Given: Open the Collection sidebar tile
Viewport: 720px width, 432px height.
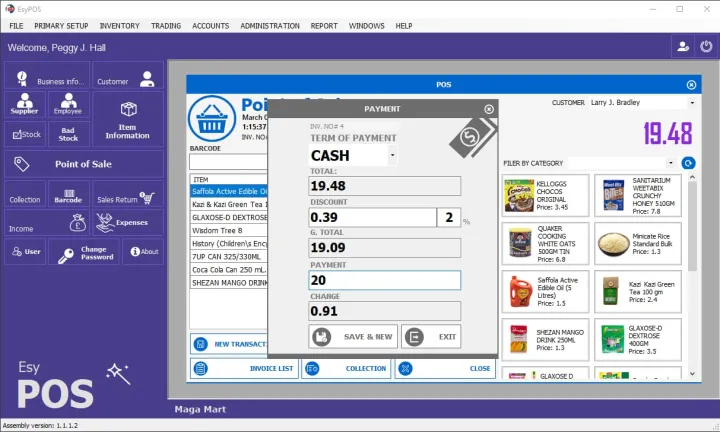Looking at the screenshot, I should coord(25,194).
